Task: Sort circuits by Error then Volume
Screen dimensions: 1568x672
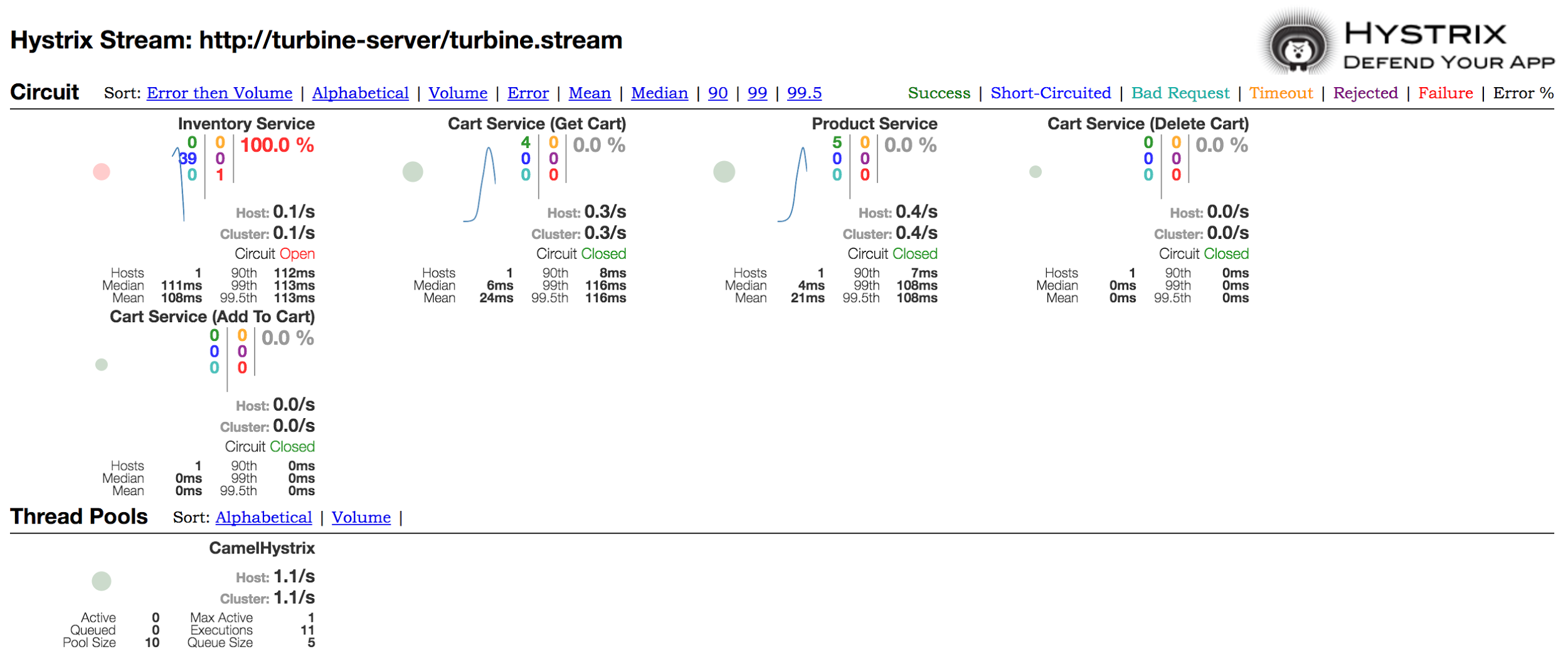Action: pos(220,93)
